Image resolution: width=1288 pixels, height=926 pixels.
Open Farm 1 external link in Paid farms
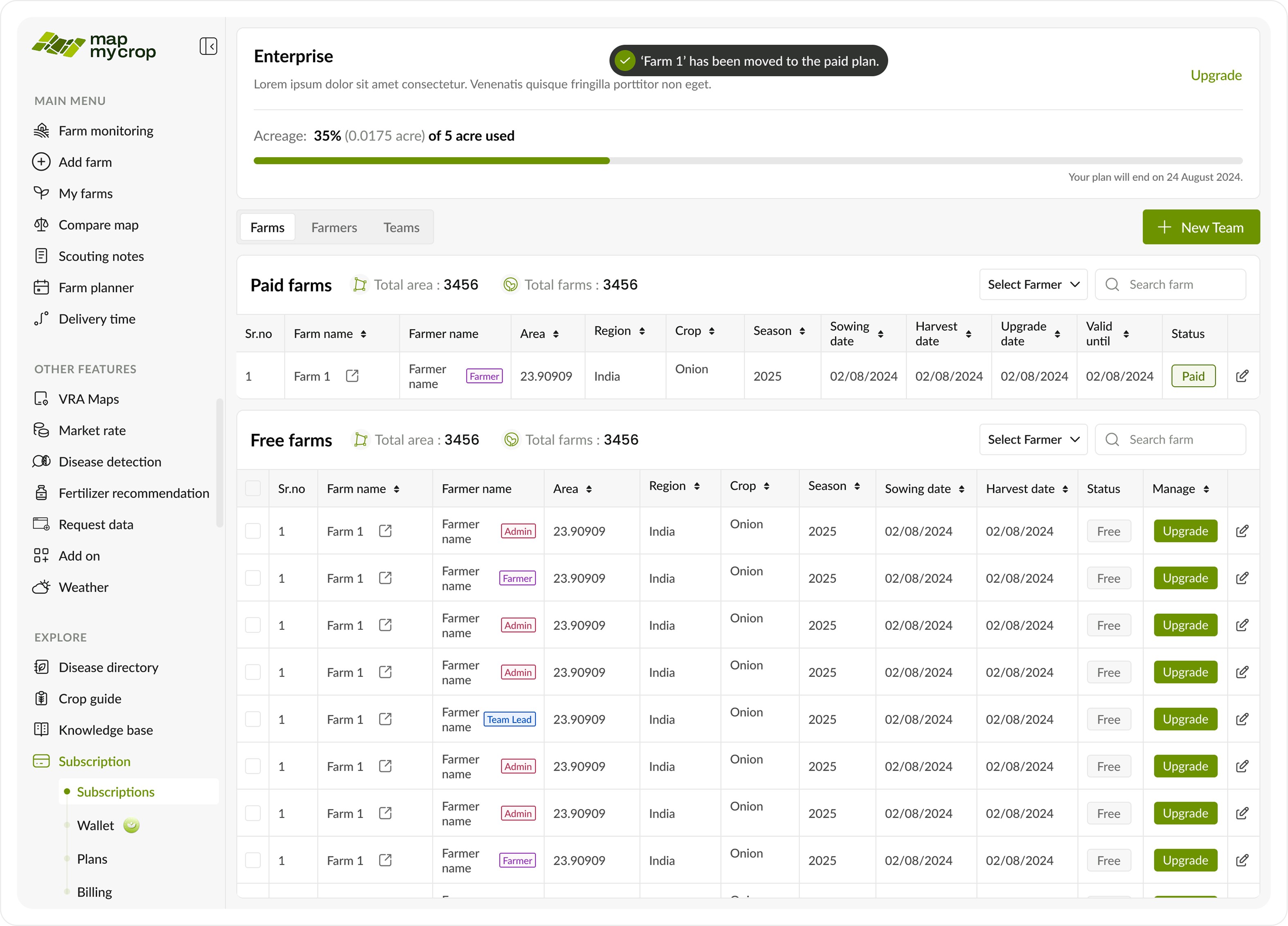coord(352,376)
